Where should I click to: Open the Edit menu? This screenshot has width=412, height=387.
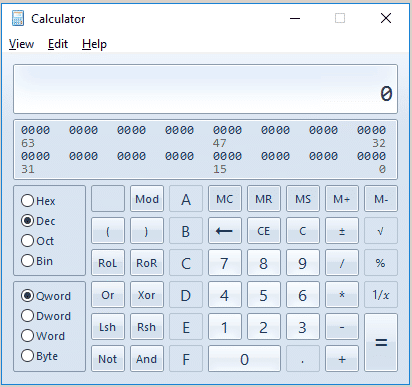tap(58, 44)
